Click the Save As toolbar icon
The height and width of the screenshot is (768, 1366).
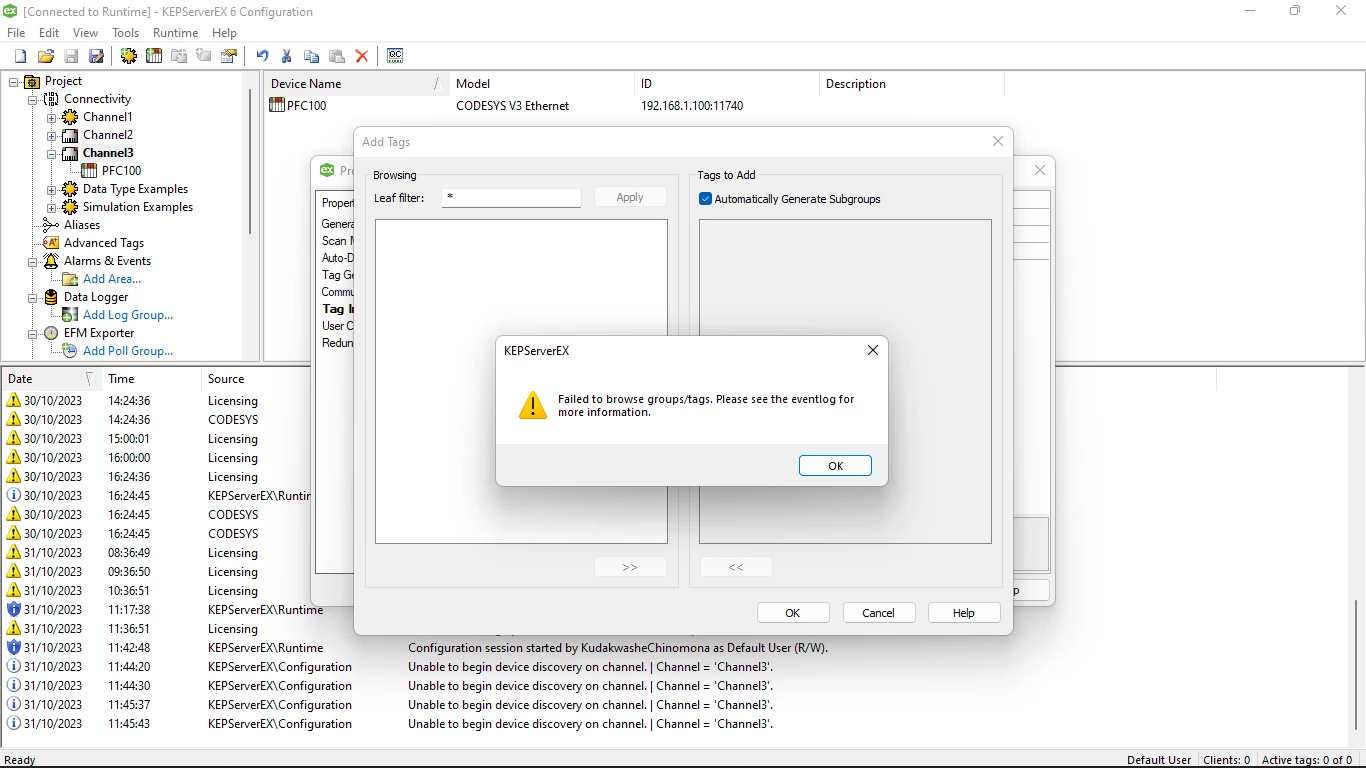(97, 56)
